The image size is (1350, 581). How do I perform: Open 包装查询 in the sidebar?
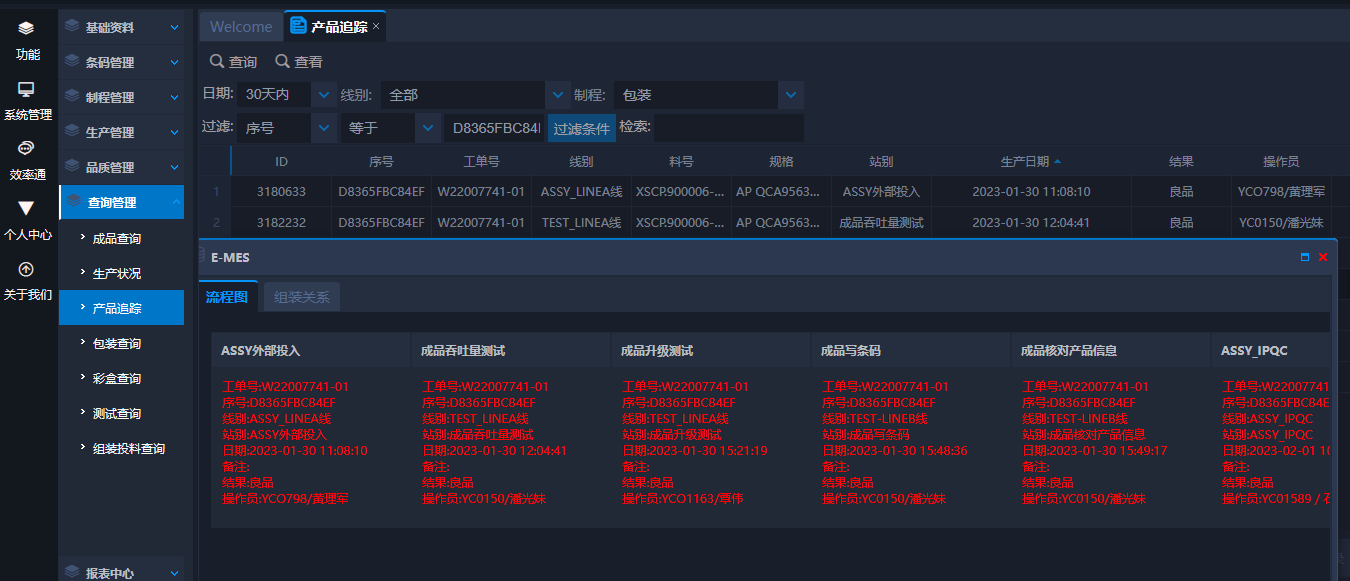click(117, 344)
